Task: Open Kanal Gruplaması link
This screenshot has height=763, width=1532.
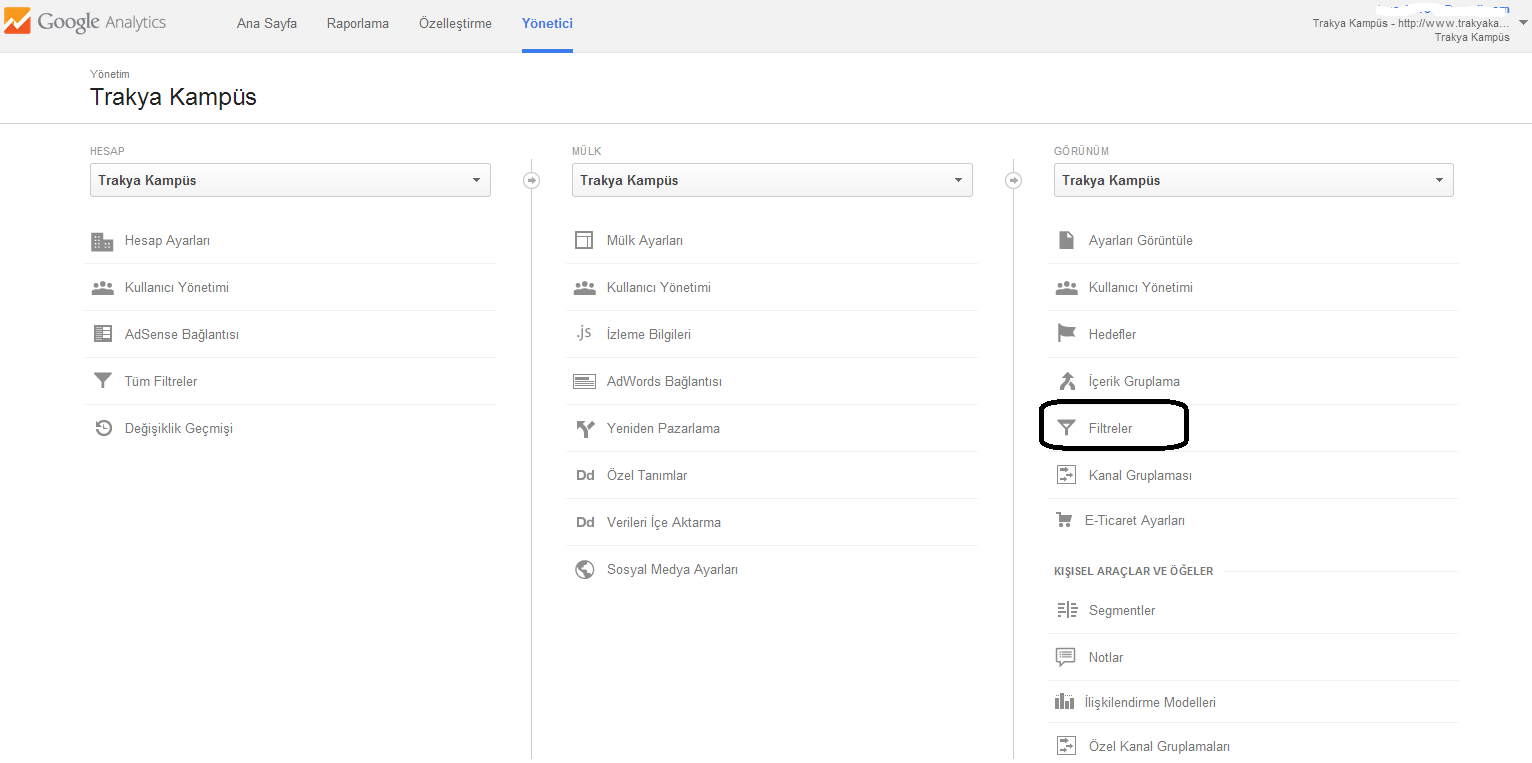Action: (x=1140, y=476)
